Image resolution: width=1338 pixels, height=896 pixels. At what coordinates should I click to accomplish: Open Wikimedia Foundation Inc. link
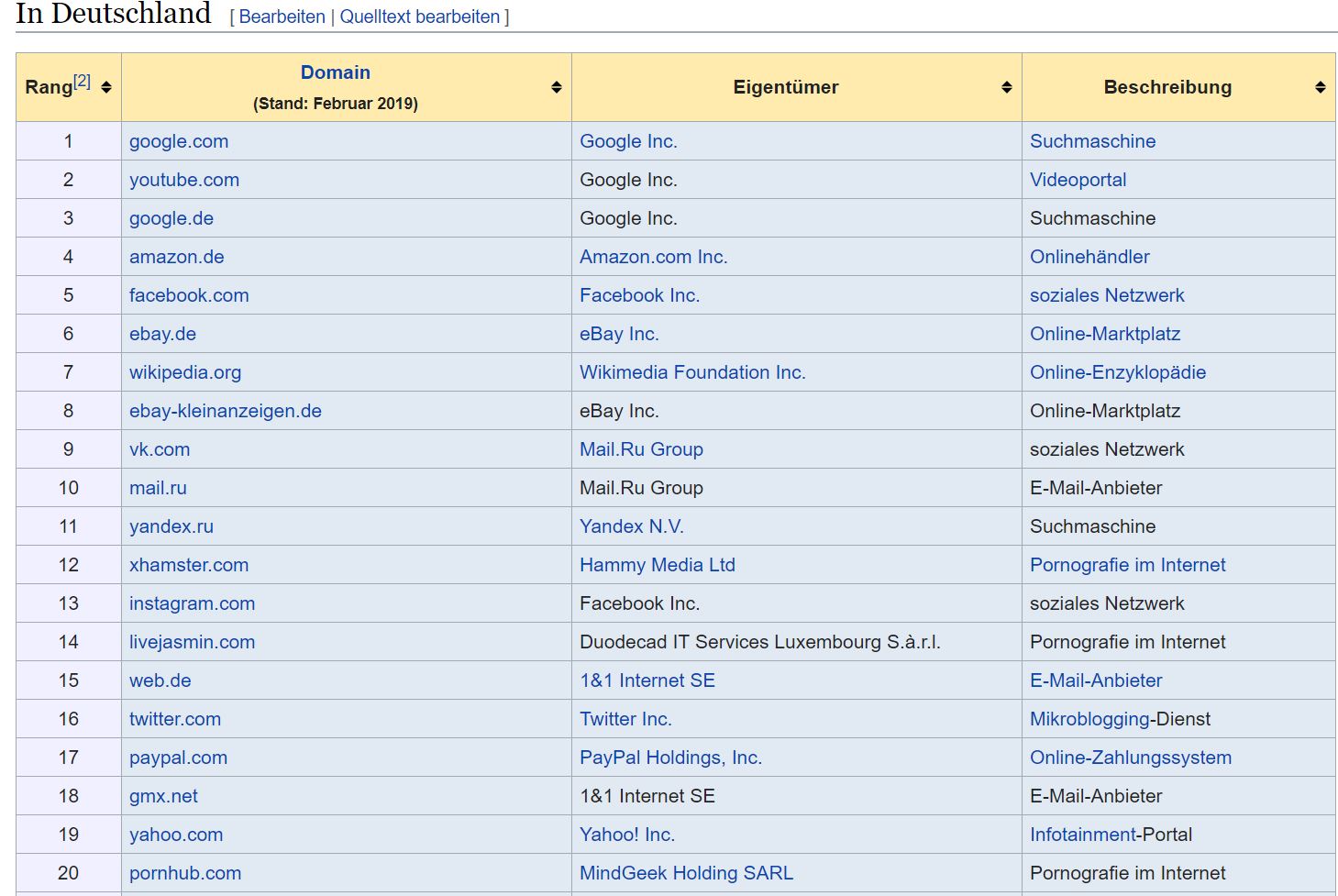[692, 372]
